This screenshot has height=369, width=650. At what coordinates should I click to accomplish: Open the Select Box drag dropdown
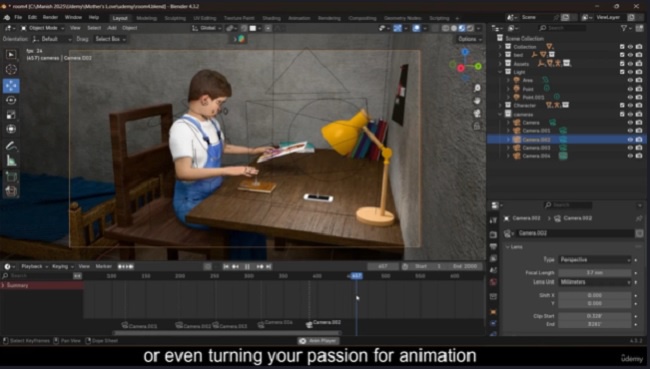click(x=110, y=39)
